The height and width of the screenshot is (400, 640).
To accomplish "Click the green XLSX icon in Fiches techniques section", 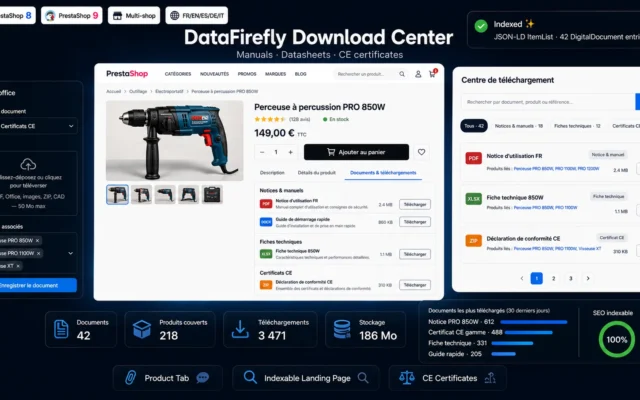I will pos(266,254).
